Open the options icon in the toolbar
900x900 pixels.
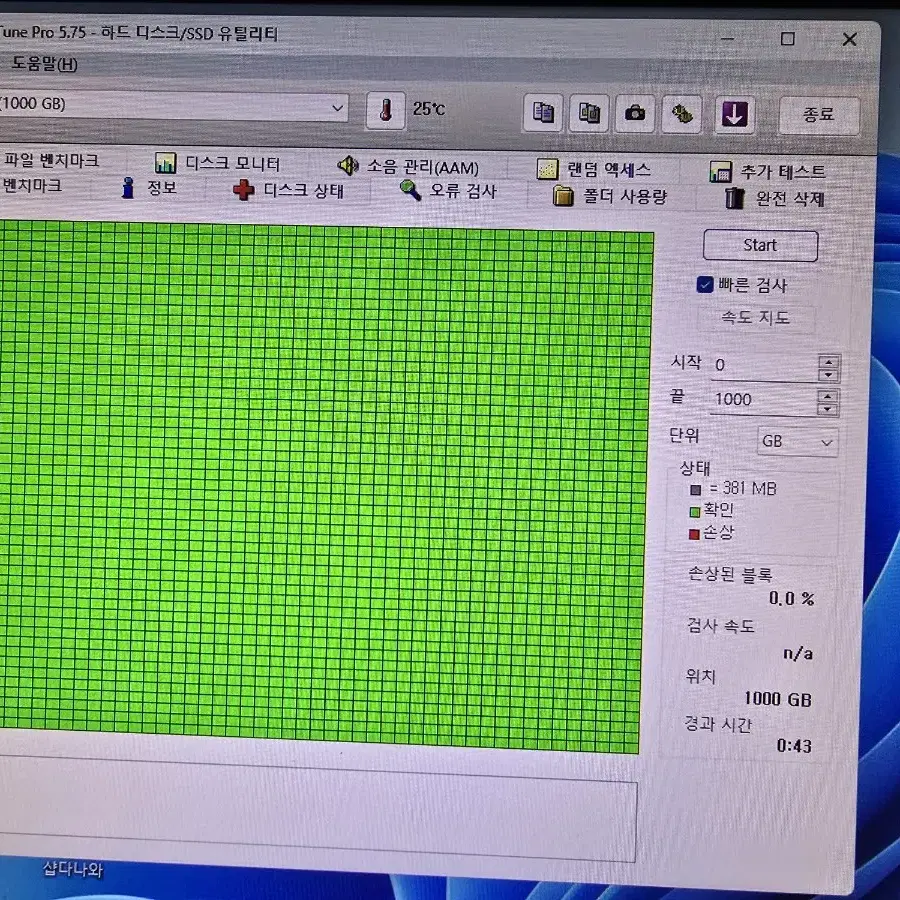coord(682,114)
